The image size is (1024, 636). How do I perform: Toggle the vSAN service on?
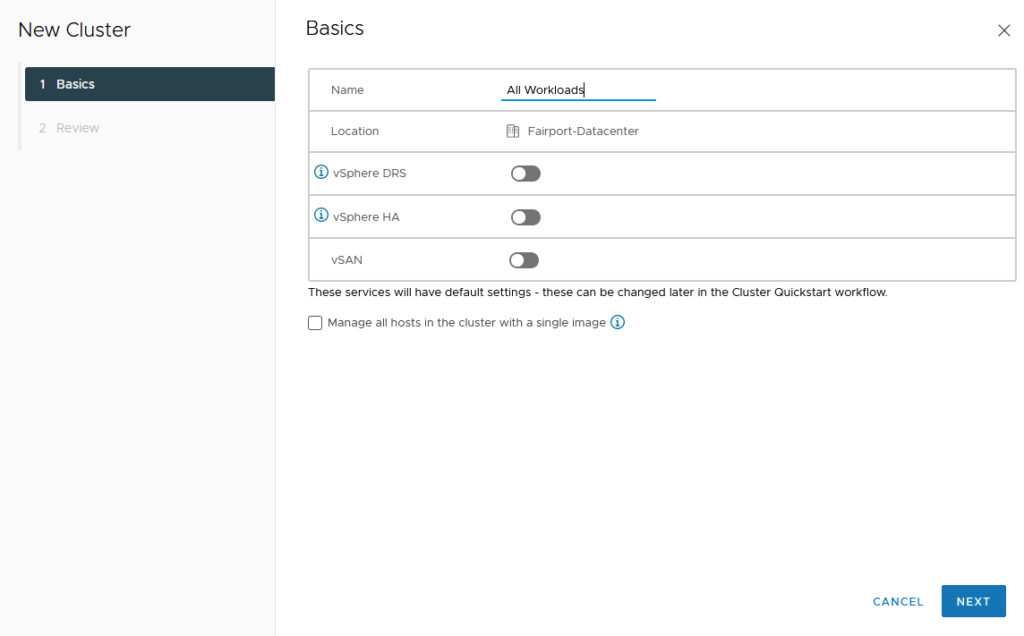pos(524,260)
